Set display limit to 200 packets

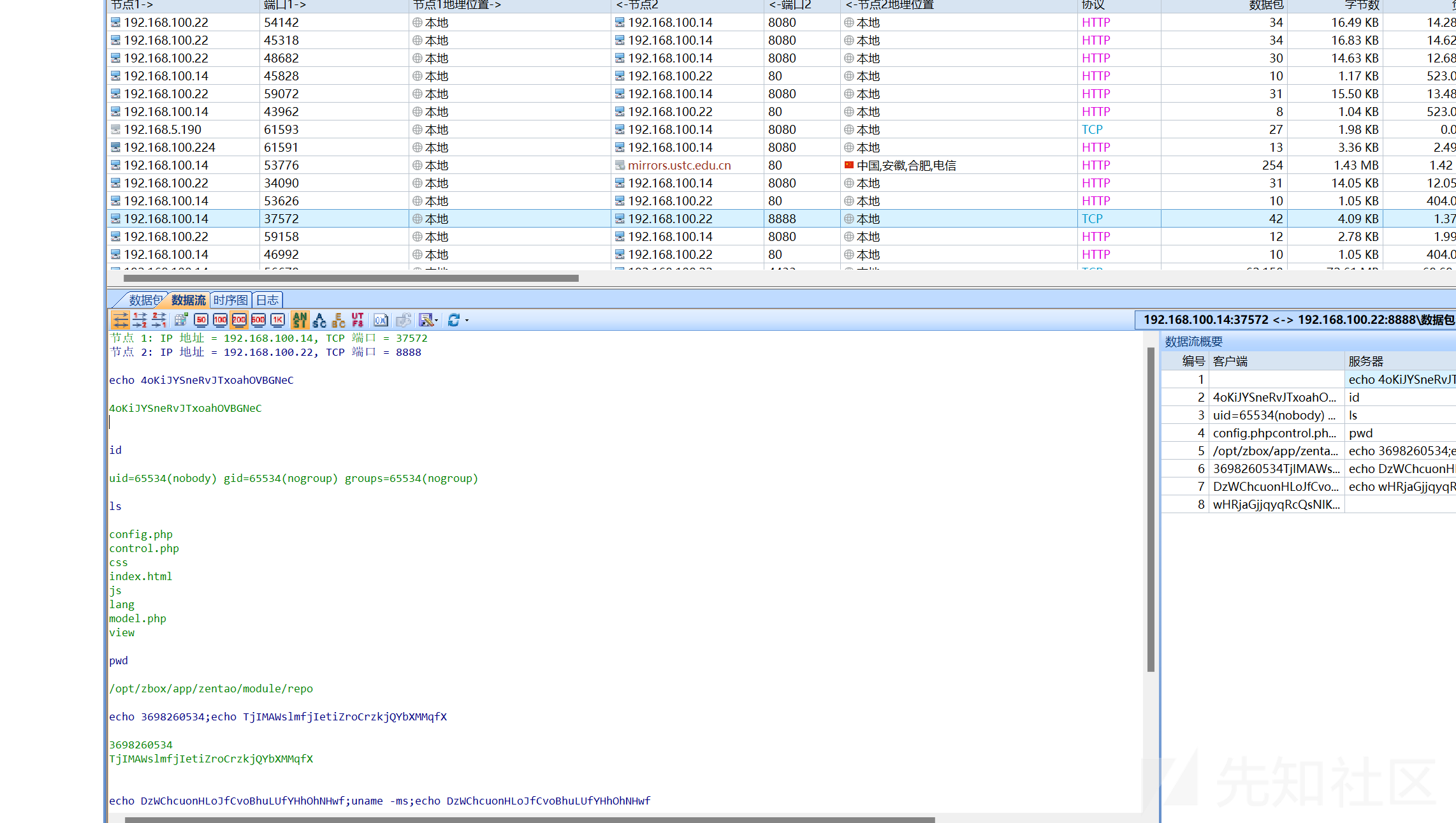pyautogui.click(x=239, y=320)
